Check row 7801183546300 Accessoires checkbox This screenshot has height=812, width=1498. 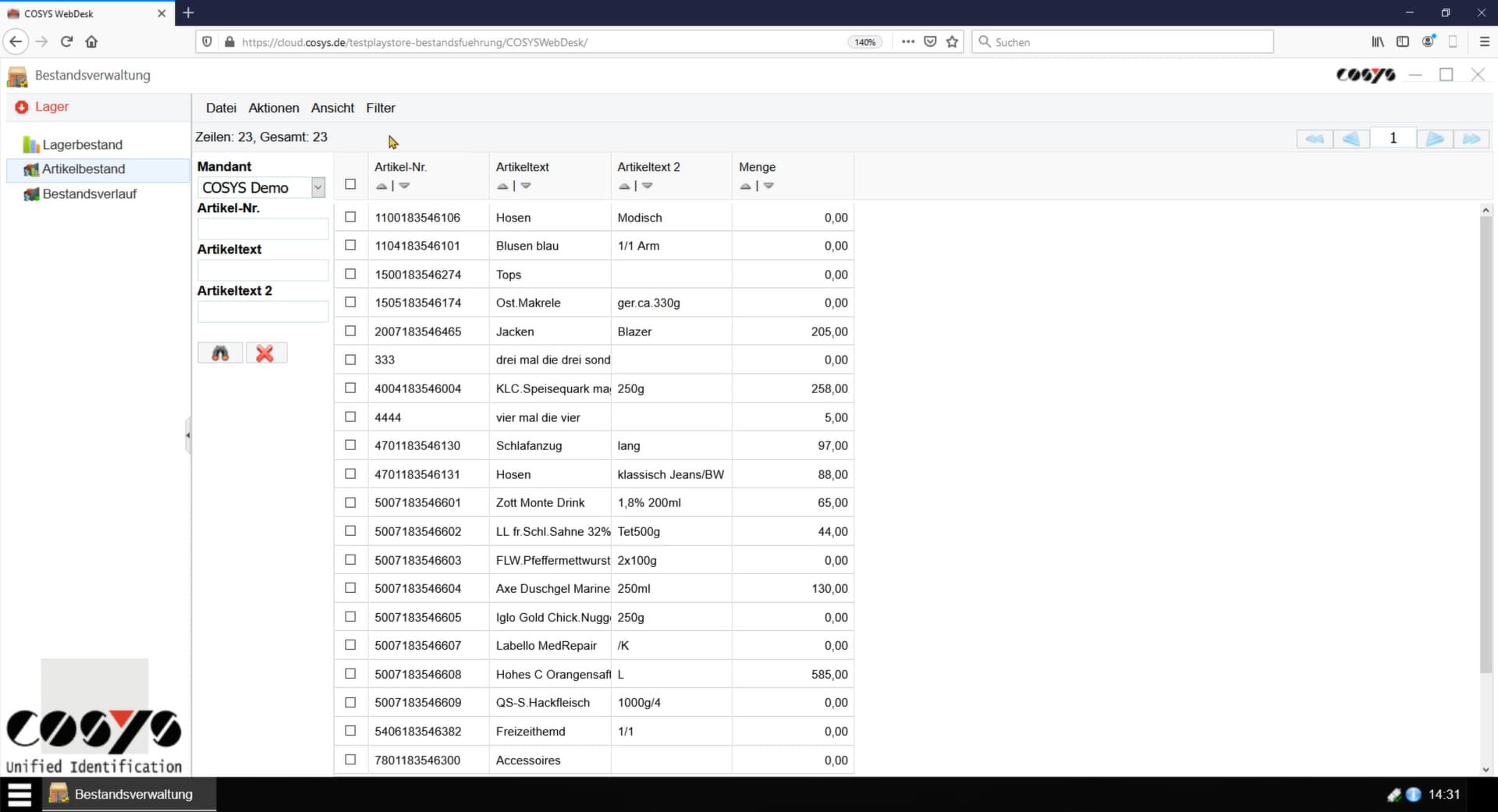[350, 759]
